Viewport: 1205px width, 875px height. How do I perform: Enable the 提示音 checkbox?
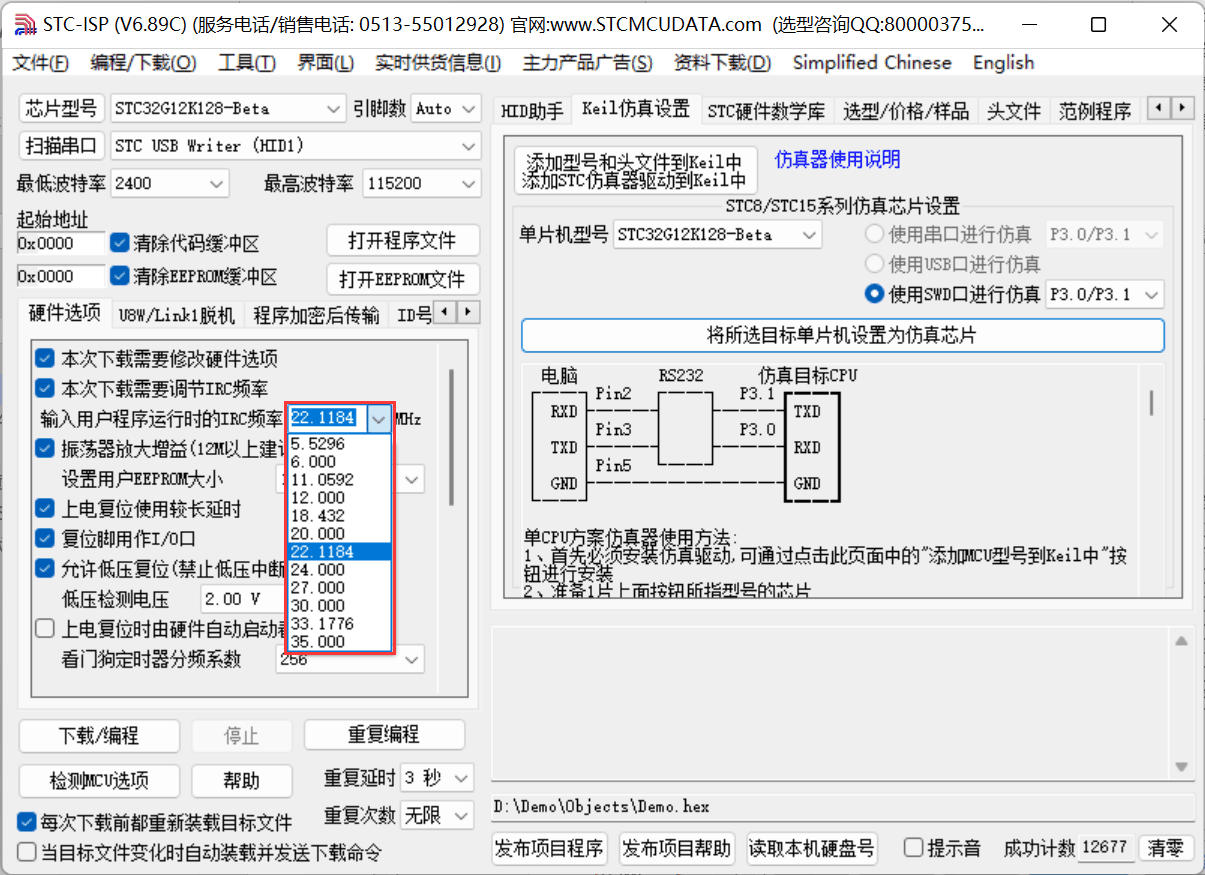tap(913, 848)
